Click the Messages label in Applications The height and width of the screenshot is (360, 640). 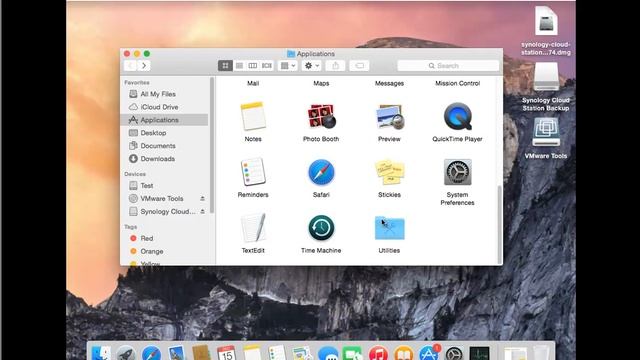(x=389, y=83)
